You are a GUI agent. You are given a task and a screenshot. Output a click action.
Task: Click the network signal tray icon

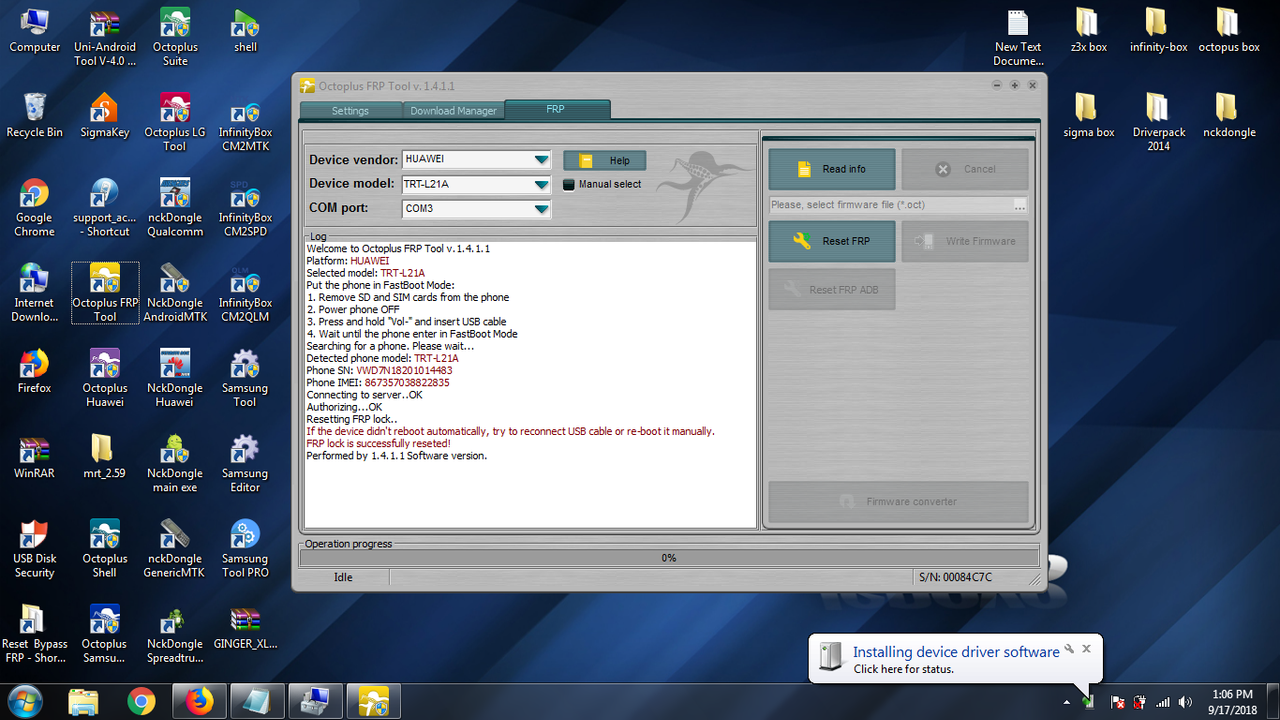coord(1163,702)
